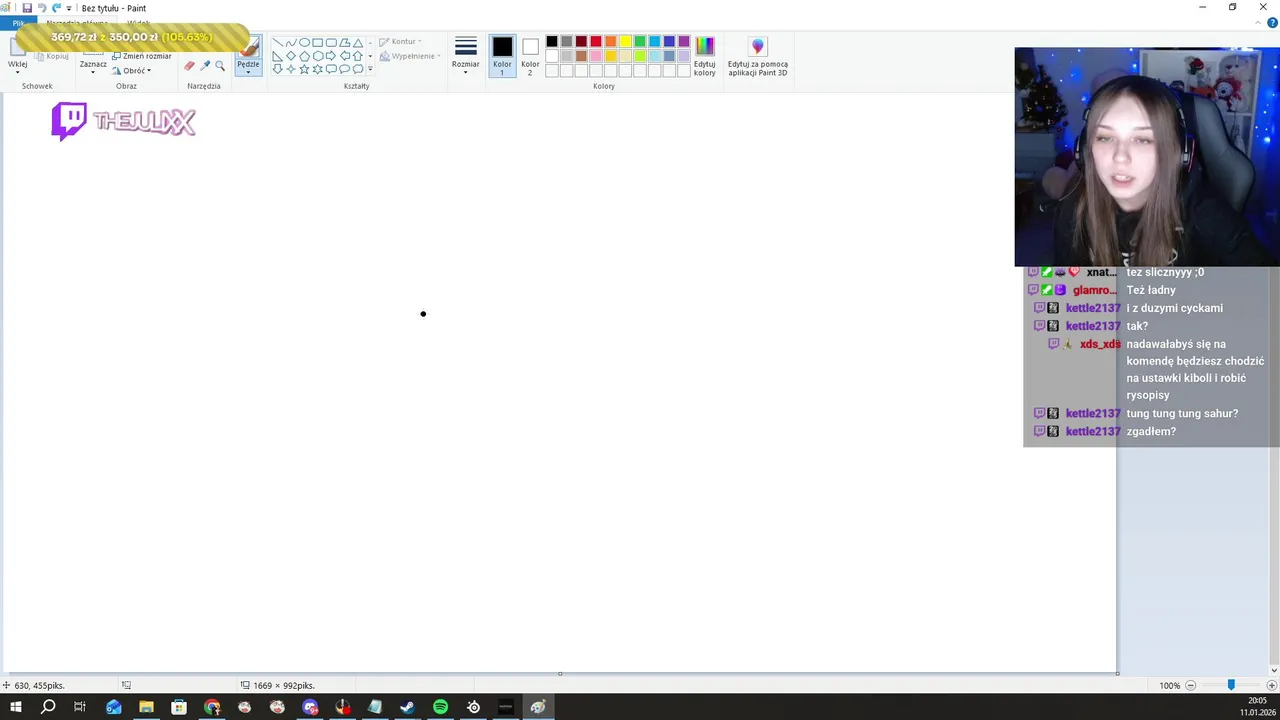The image size is (1280, 720).
Task: Open the Windows Start menu
Action: tap(15, 707)
